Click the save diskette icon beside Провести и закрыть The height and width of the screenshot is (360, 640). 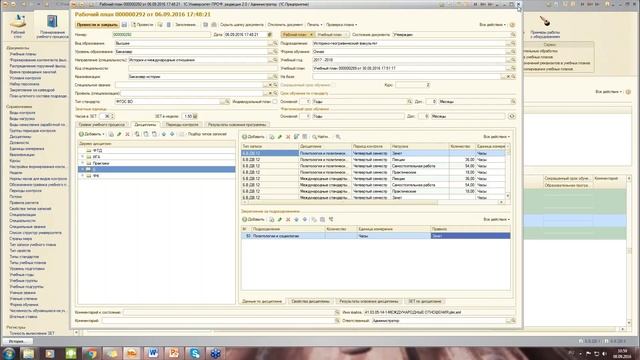(x=124, y=25)
